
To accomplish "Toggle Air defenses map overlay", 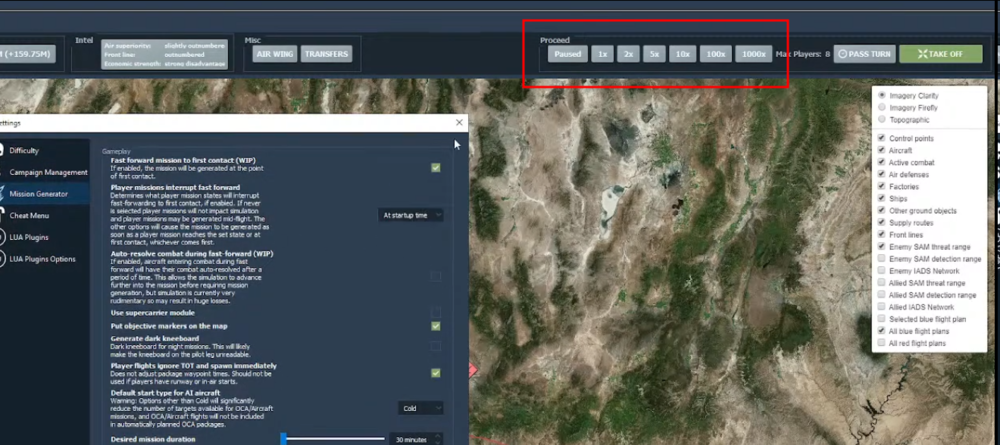I will click(881, 174).
